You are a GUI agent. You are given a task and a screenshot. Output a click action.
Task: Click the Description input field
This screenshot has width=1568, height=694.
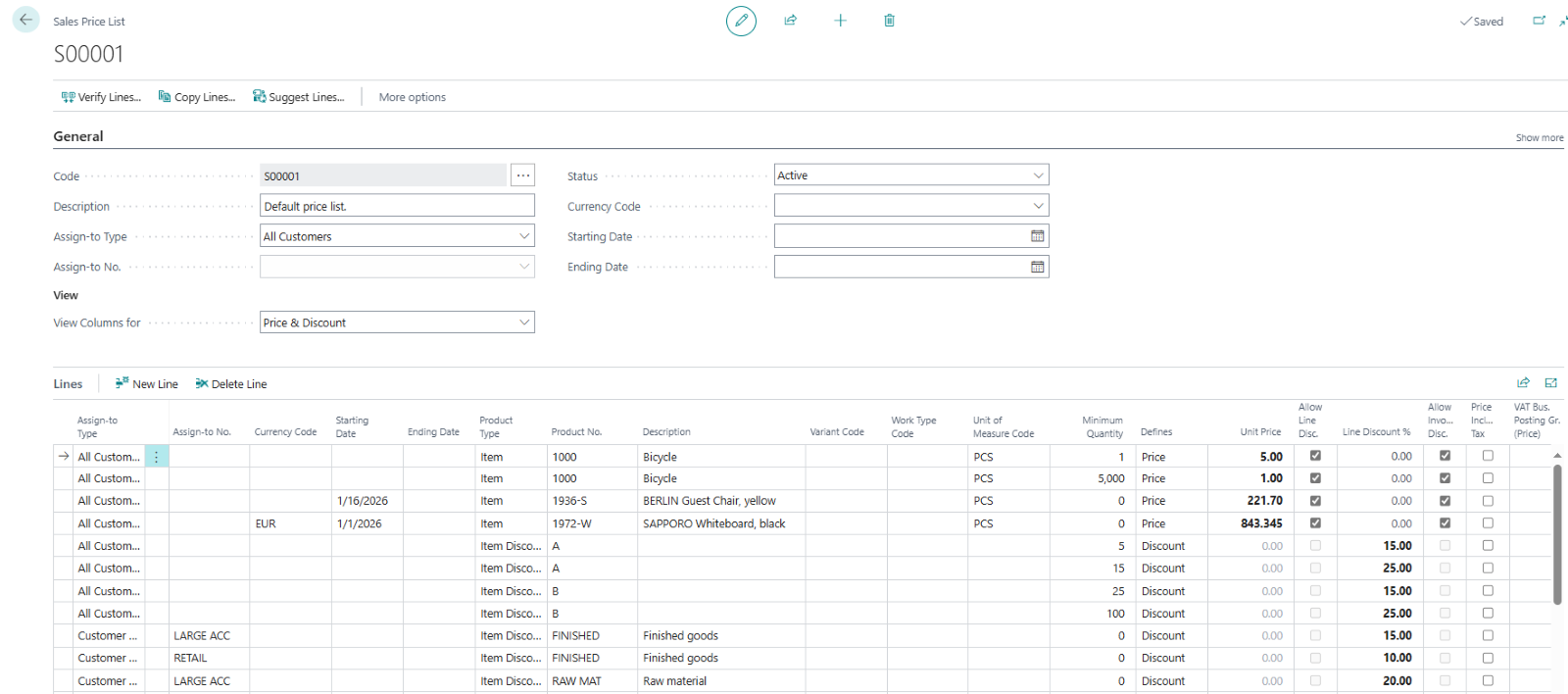pos(397,206)
